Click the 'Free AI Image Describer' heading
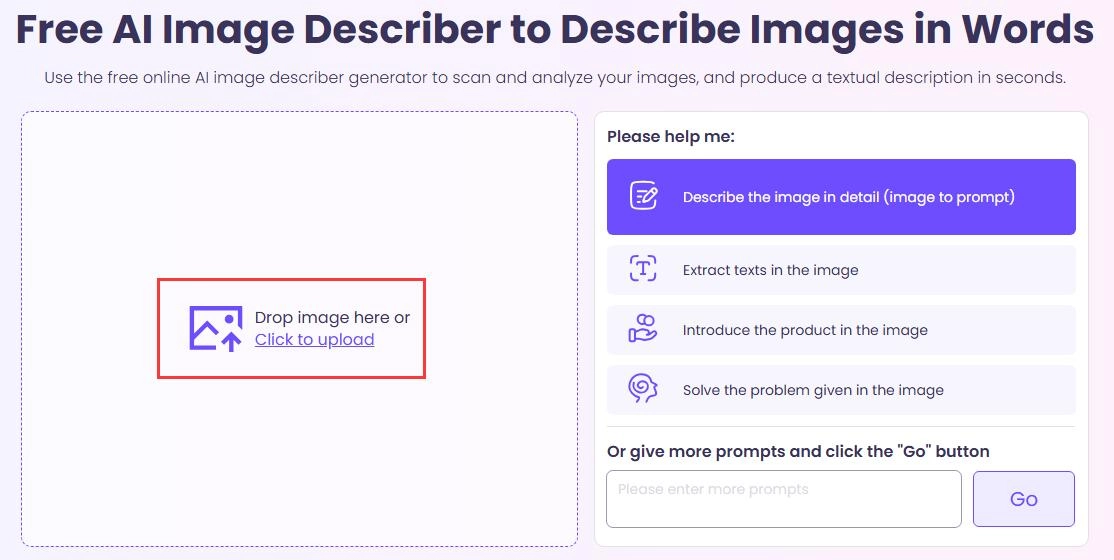The image size is (1114, 560). click(554, 30)
